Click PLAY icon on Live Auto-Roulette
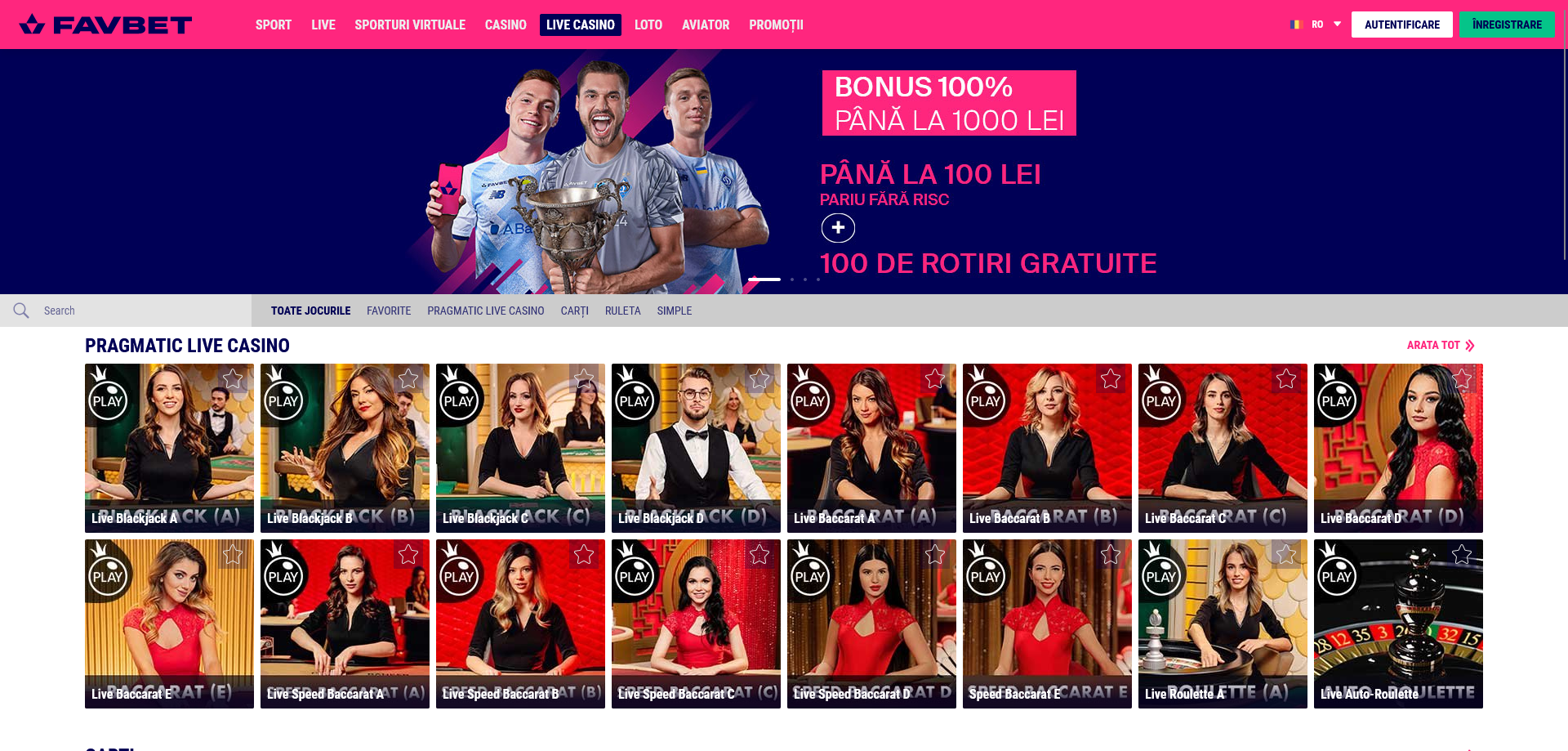The width and height of the screenshot is (1568, 751). [x=1337, y=576]
